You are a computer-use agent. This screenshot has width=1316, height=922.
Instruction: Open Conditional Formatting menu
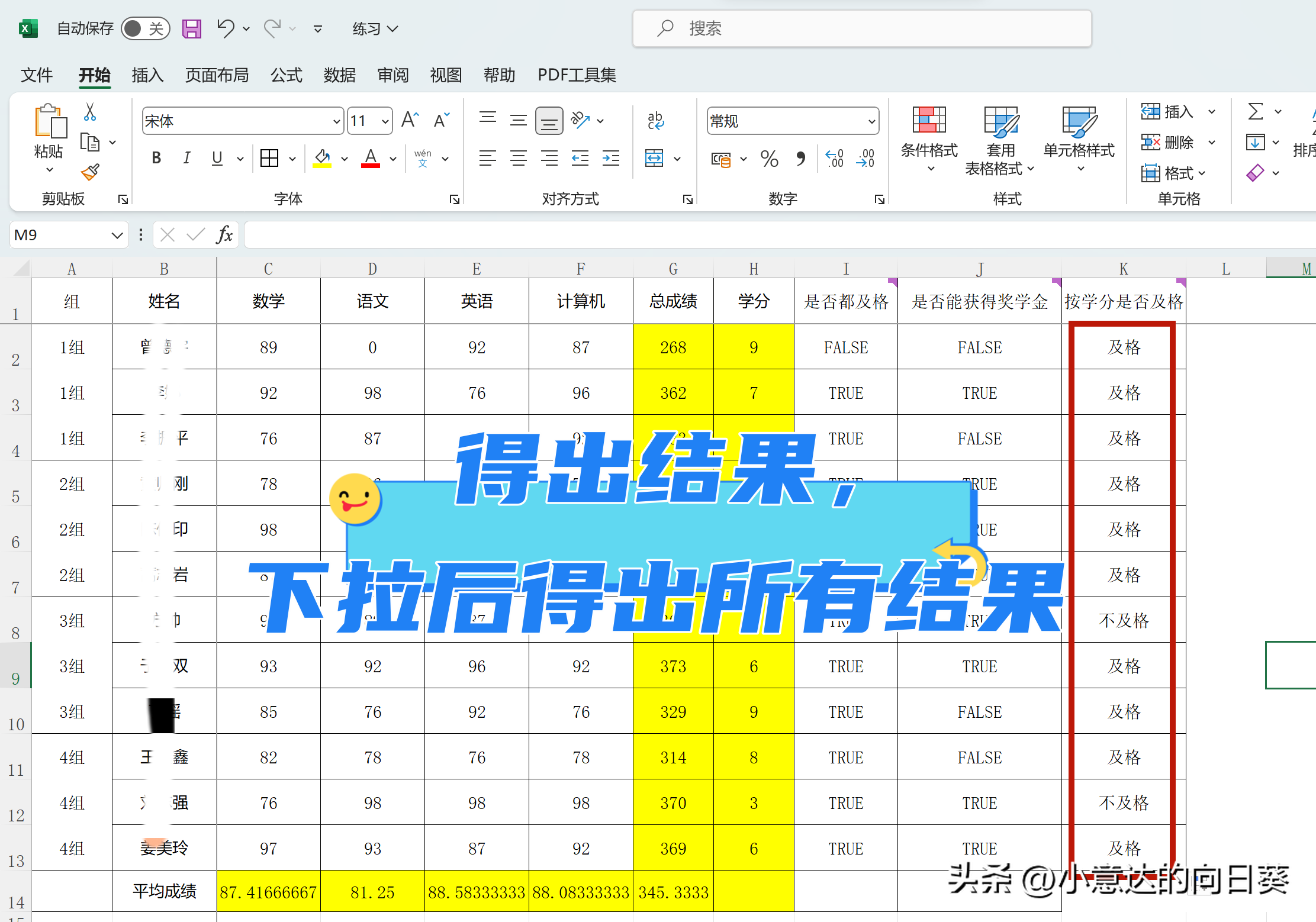[929, 139]
